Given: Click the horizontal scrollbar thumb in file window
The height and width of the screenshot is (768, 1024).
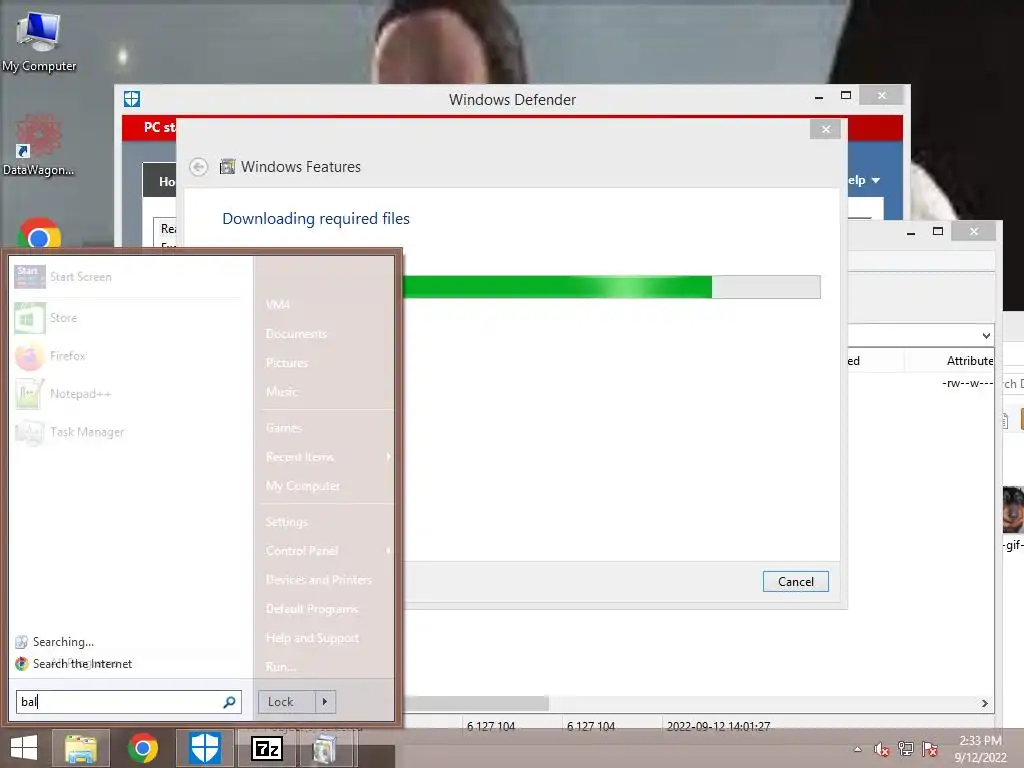Looking at the screenshot, I should [477, 703].
